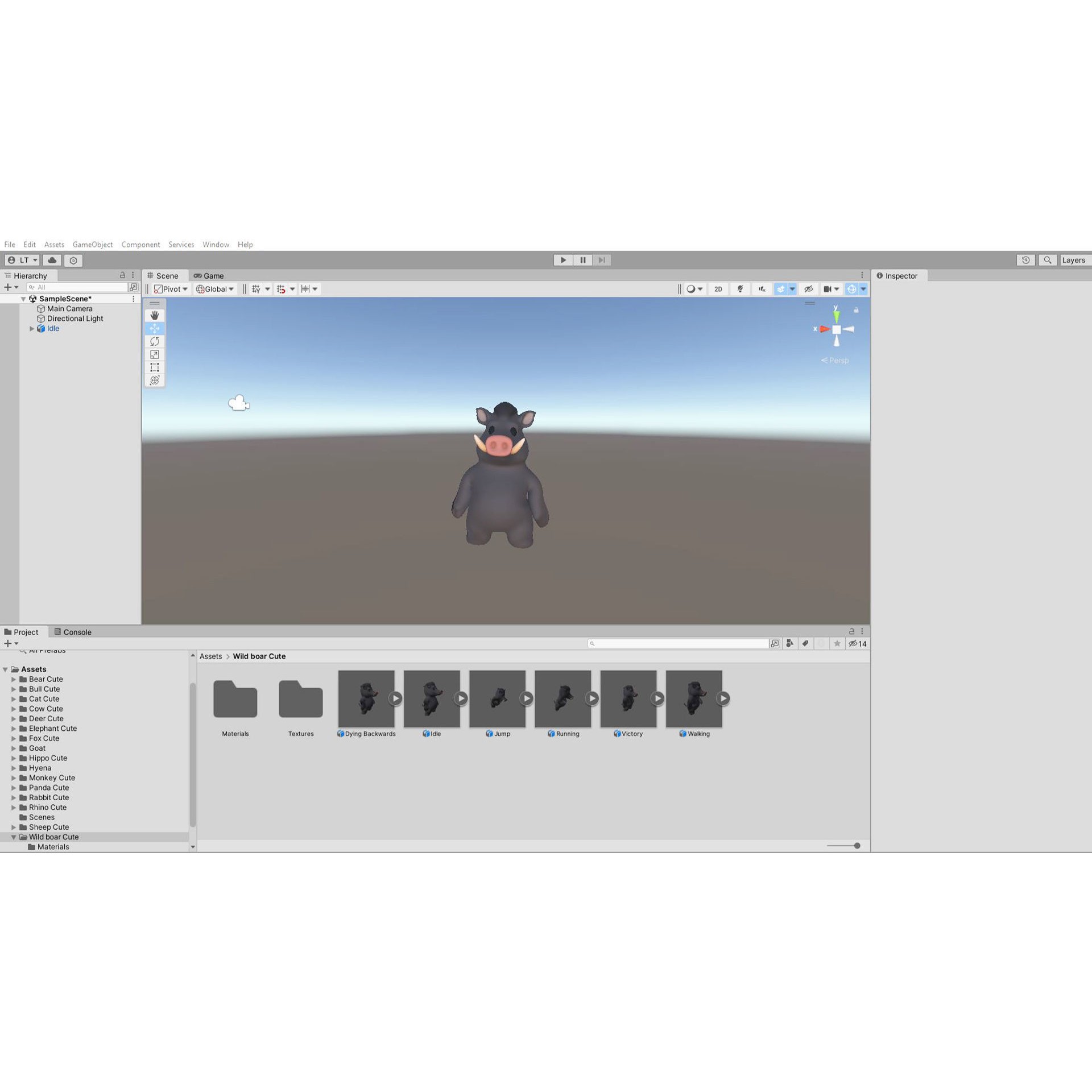Open the GameObject menu

tap(93, 245)
